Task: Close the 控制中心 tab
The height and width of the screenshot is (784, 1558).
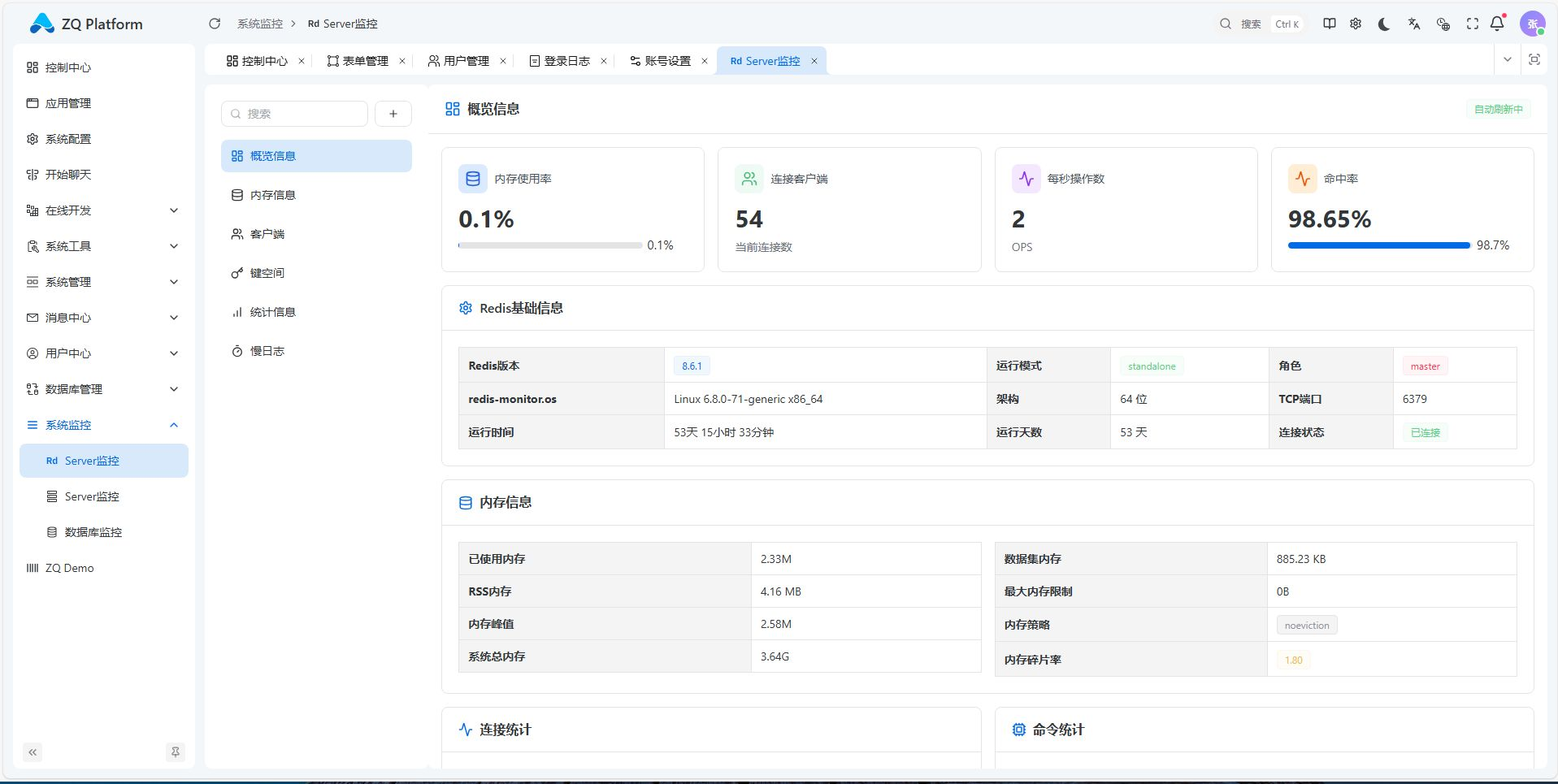Action: [302, 61]
